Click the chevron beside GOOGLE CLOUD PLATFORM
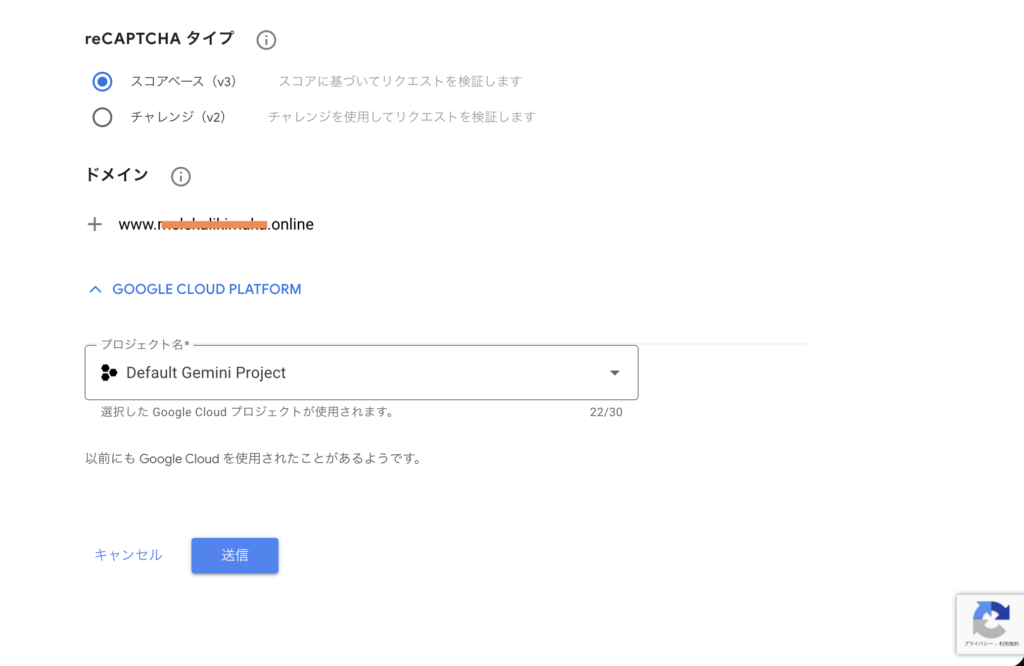This screenshot has height=666, width=1024. point(96,289)
